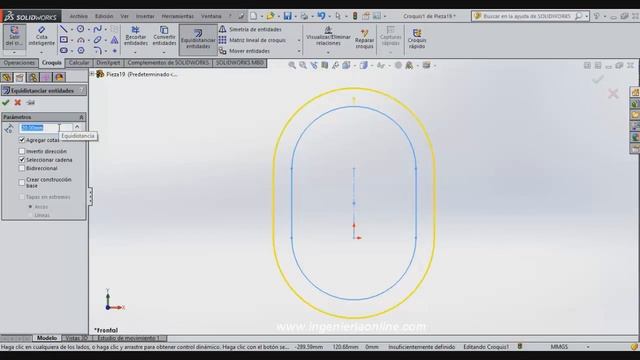Click the Salir del croquis icon
Viewport: 640px width, 360px height.
click(x=14, y=36)
